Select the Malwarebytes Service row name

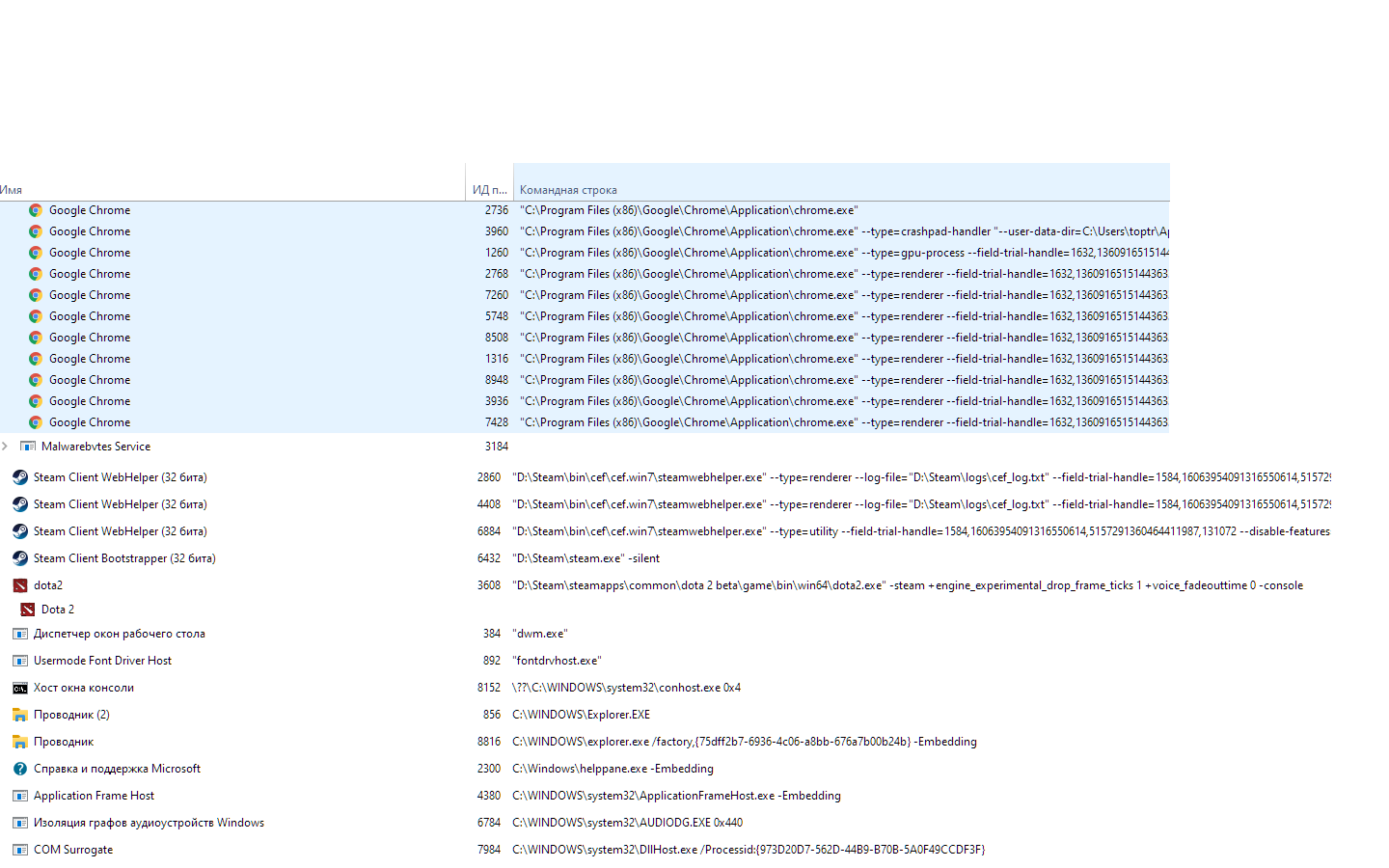click(95, 447)
